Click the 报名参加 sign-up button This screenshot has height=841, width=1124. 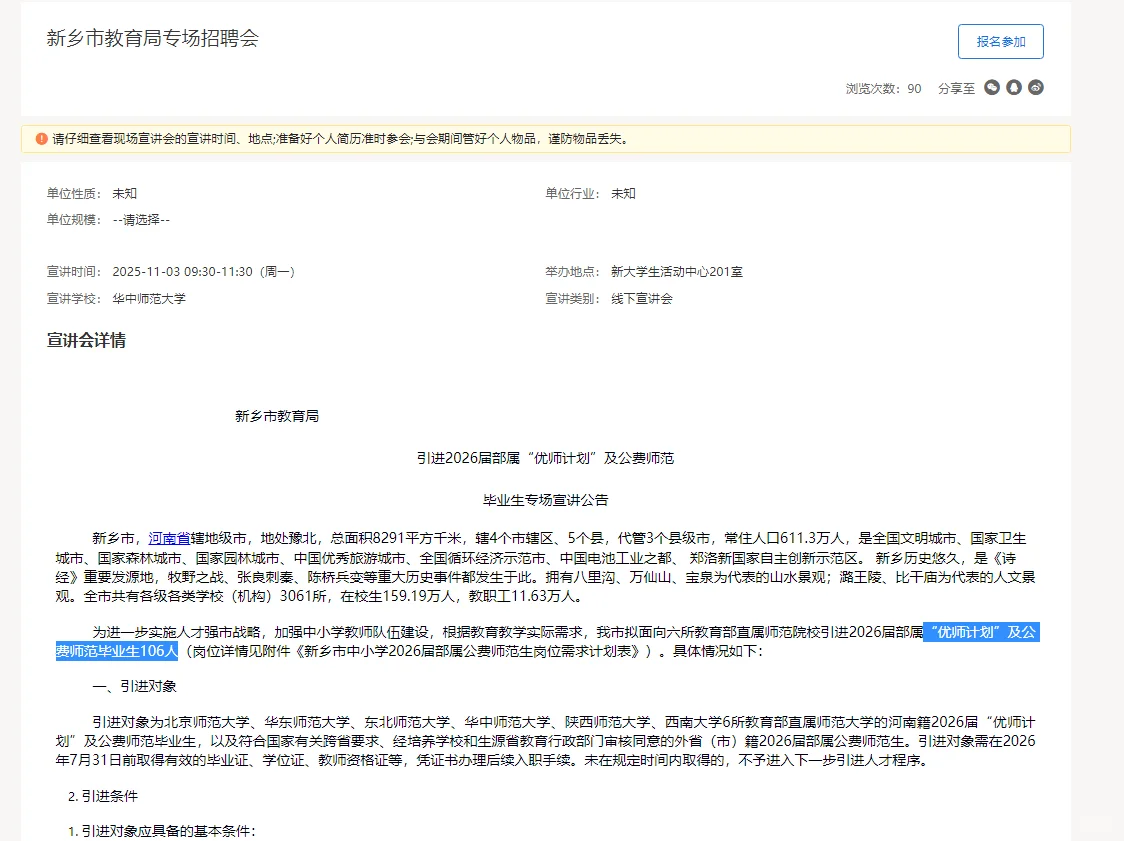point(1001,42)
